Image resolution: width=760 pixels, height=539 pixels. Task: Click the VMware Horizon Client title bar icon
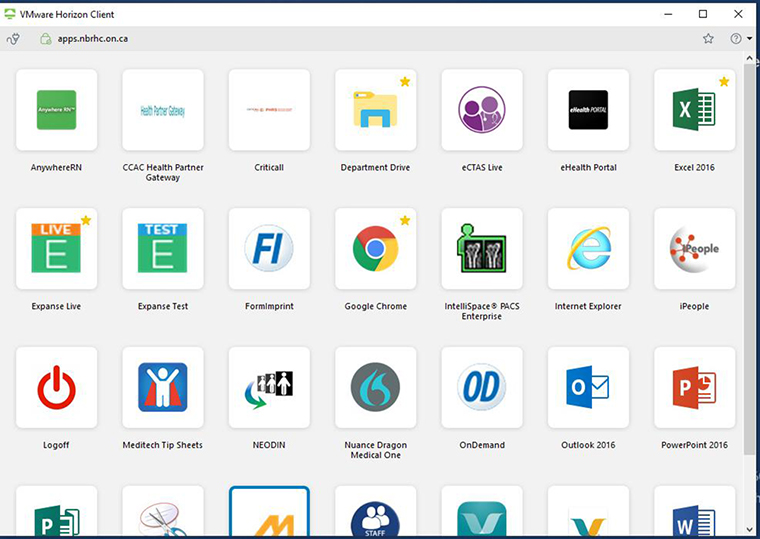[x=10, y=14]
